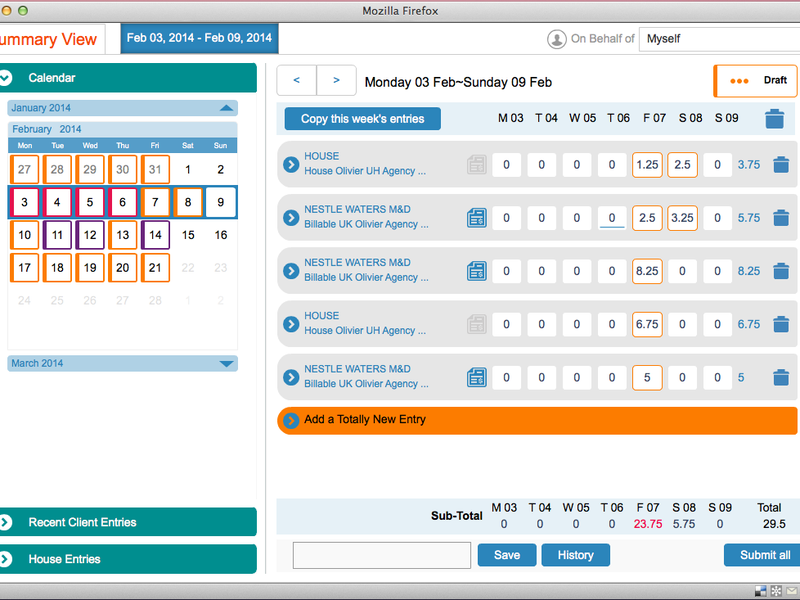Delete the HOUSE row totaling 3.75
Image resolution: width=800 pixels, height=600 pixels.
781,165
